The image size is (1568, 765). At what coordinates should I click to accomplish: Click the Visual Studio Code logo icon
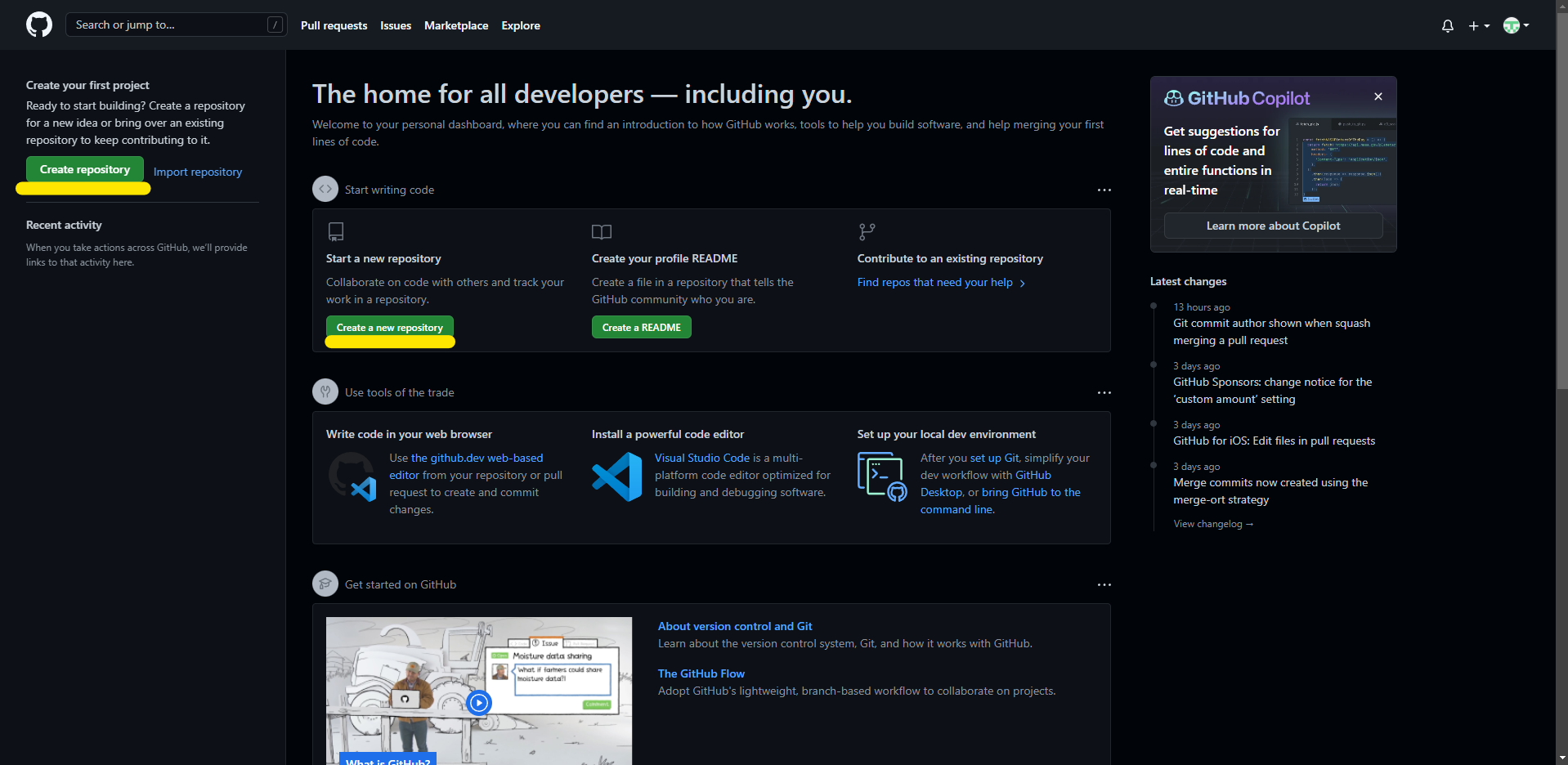(617, 476)
